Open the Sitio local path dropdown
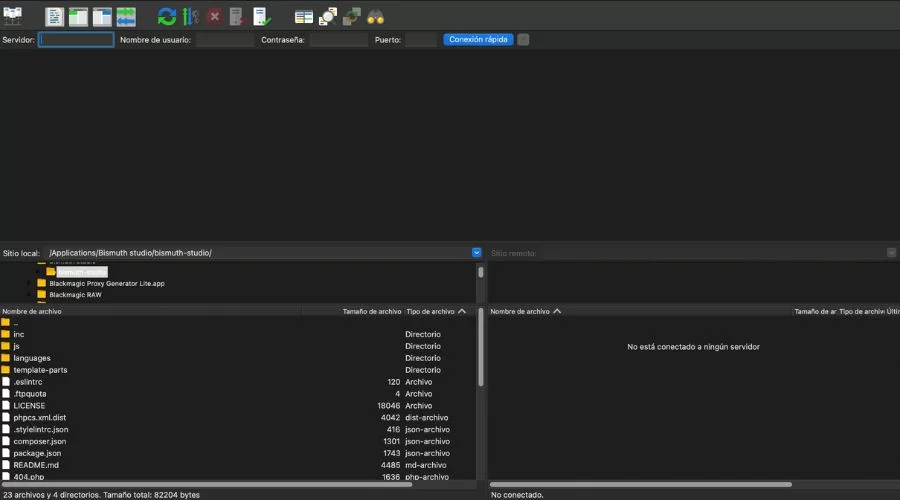This screenshot has width=900, height=500. tap(476, 253)
